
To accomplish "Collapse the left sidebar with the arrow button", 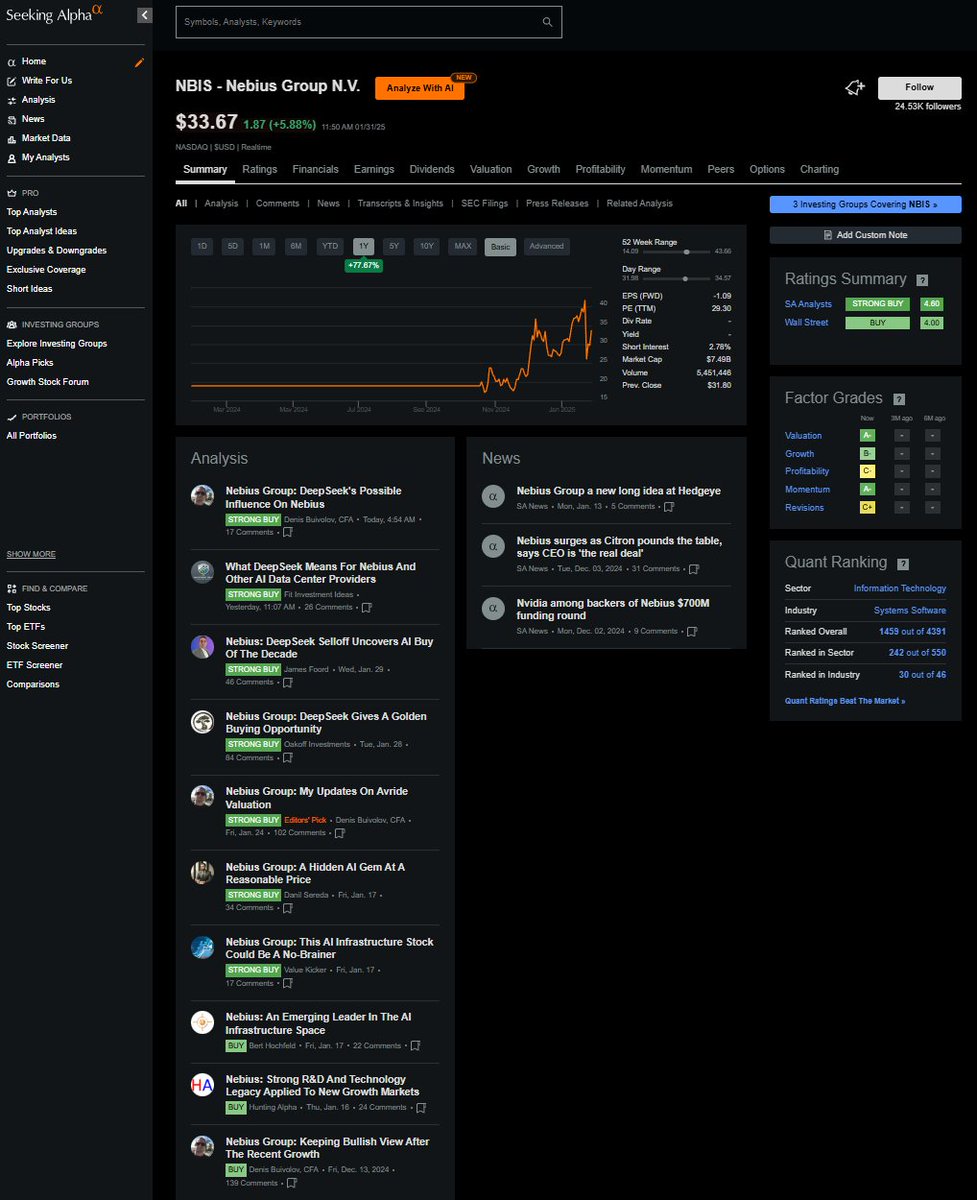I will pyautogui.click(x=145, y=15).
